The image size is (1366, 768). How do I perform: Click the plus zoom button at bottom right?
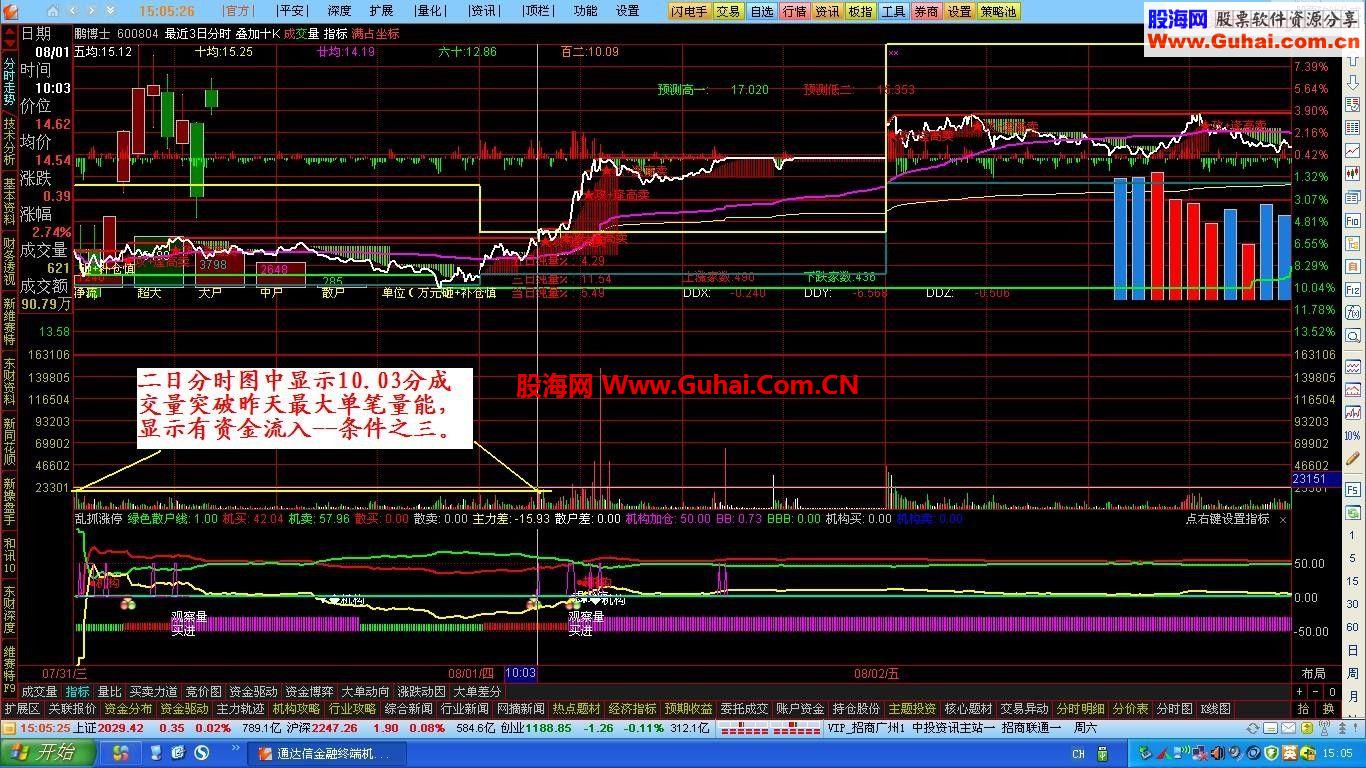(x=1299, y=691)
